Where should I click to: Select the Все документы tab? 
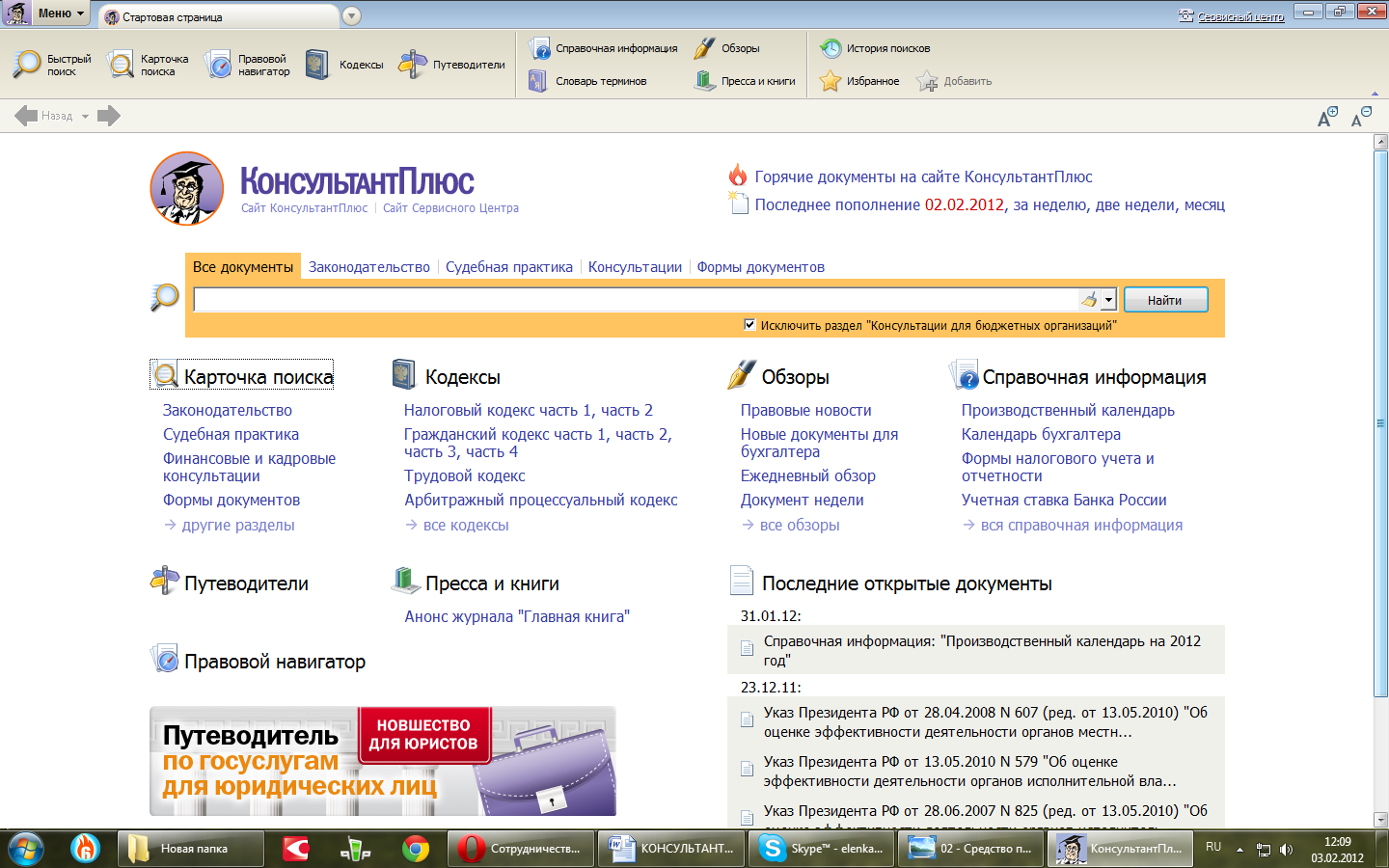point(243,267)
